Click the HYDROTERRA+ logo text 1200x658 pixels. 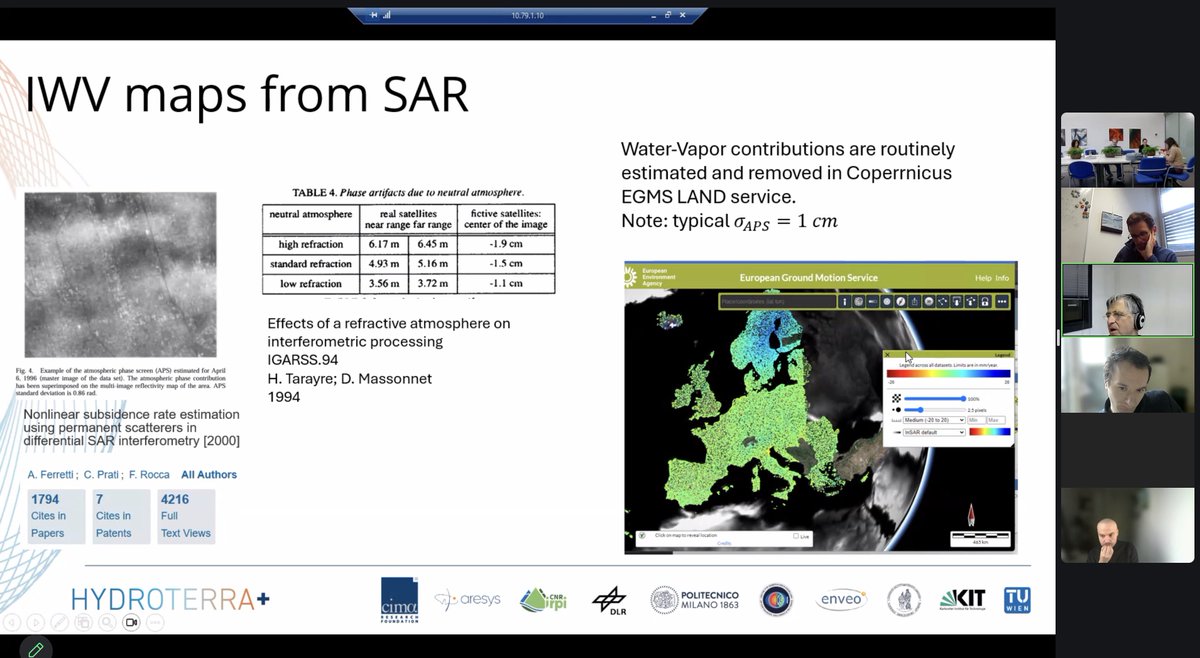click(x=170, y=599)
